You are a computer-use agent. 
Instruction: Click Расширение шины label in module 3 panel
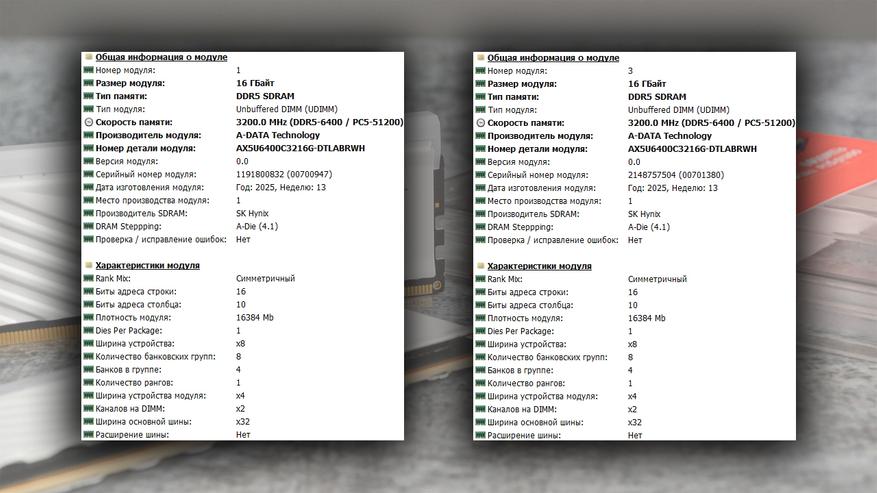(x=524, y=435)
